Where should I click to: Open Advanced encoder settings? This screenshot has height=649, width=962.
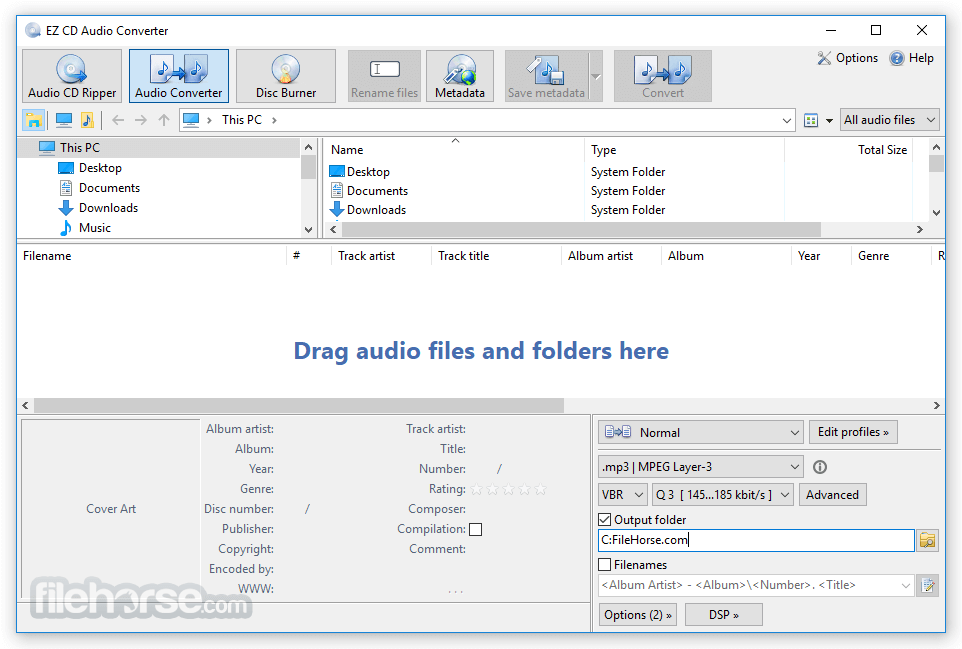pos(833,495)
